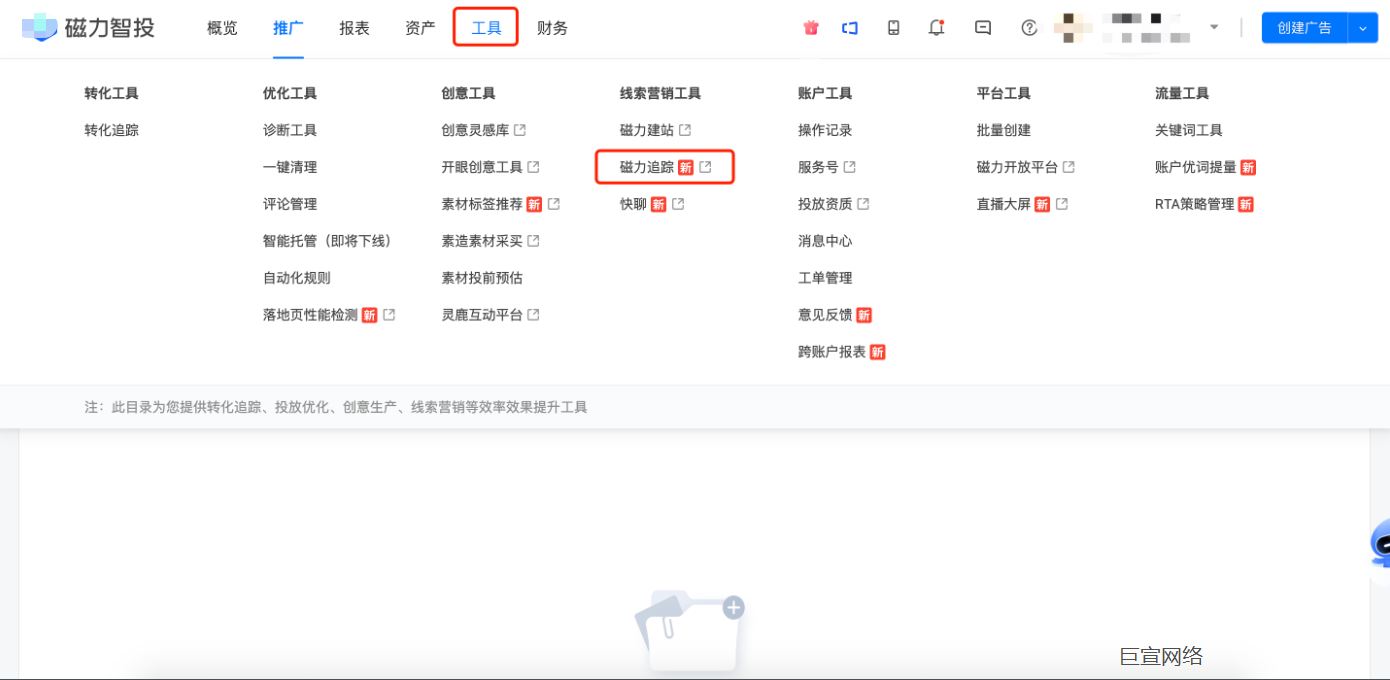Switch to the 概览 menu
Viewport: 1390px width, 680px height.
220,28
